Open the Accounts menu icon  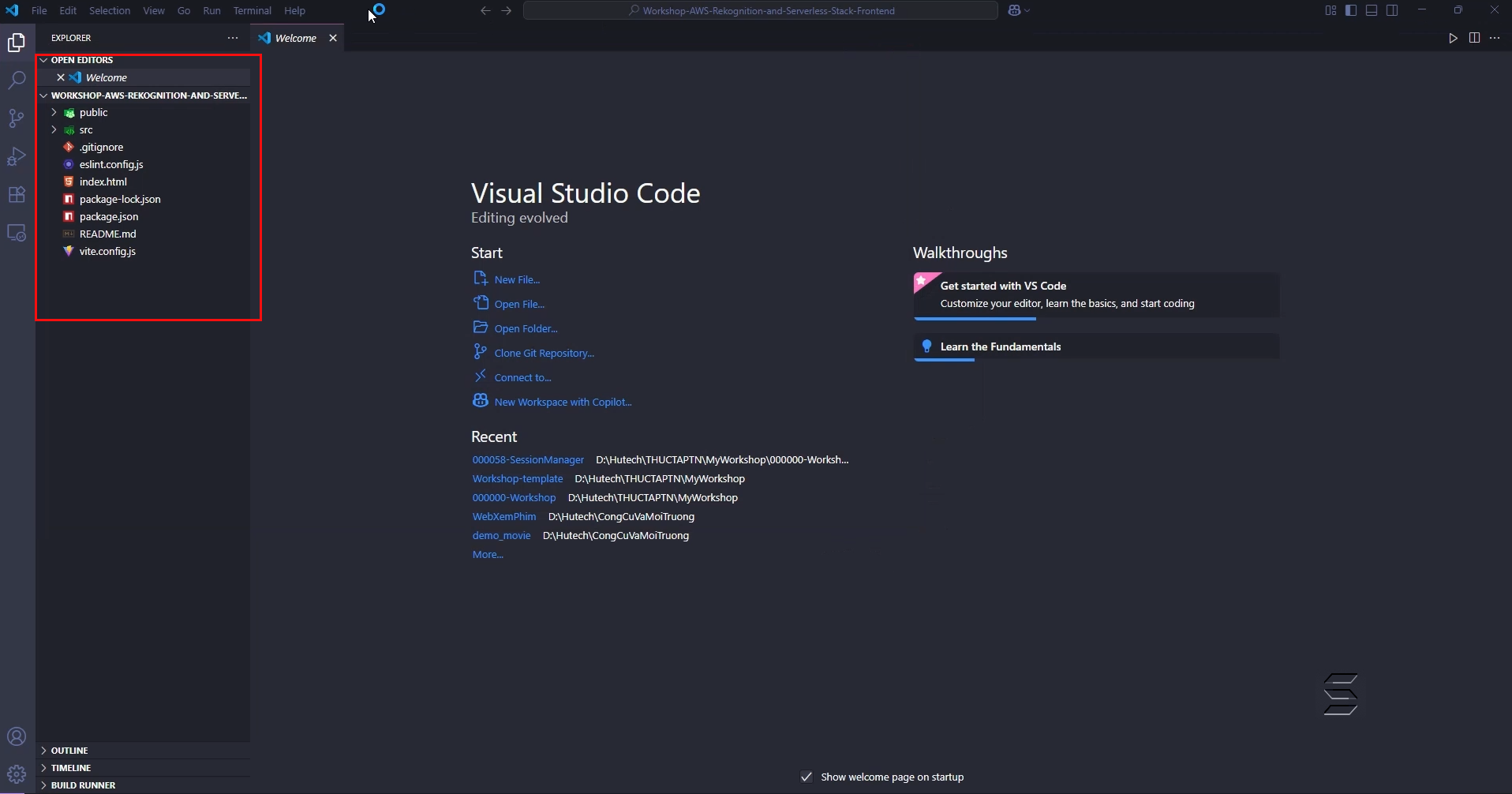(x=17, y=737)
